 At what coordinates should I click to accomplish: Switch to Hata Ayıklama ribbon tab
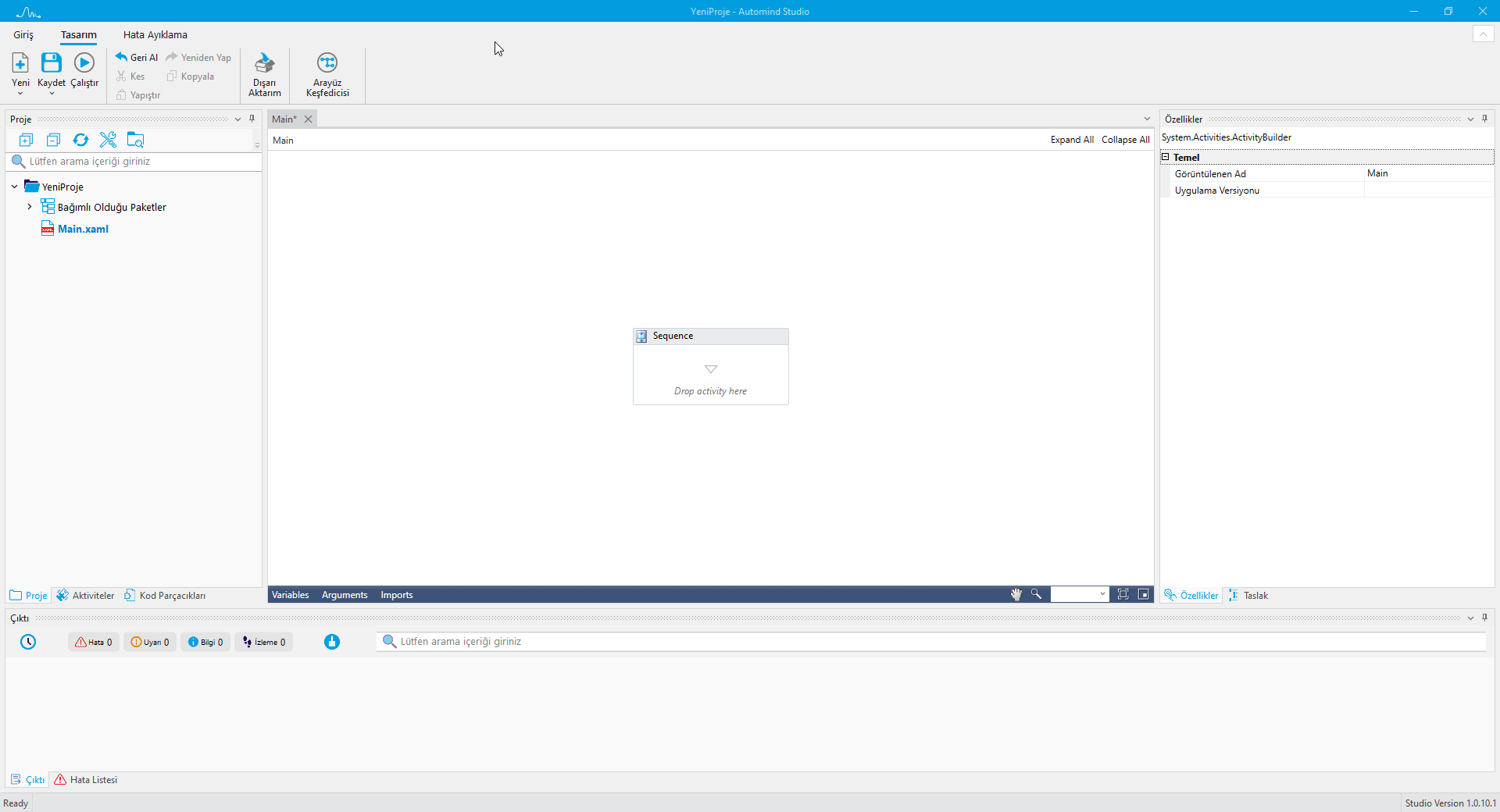click(155, 34)
